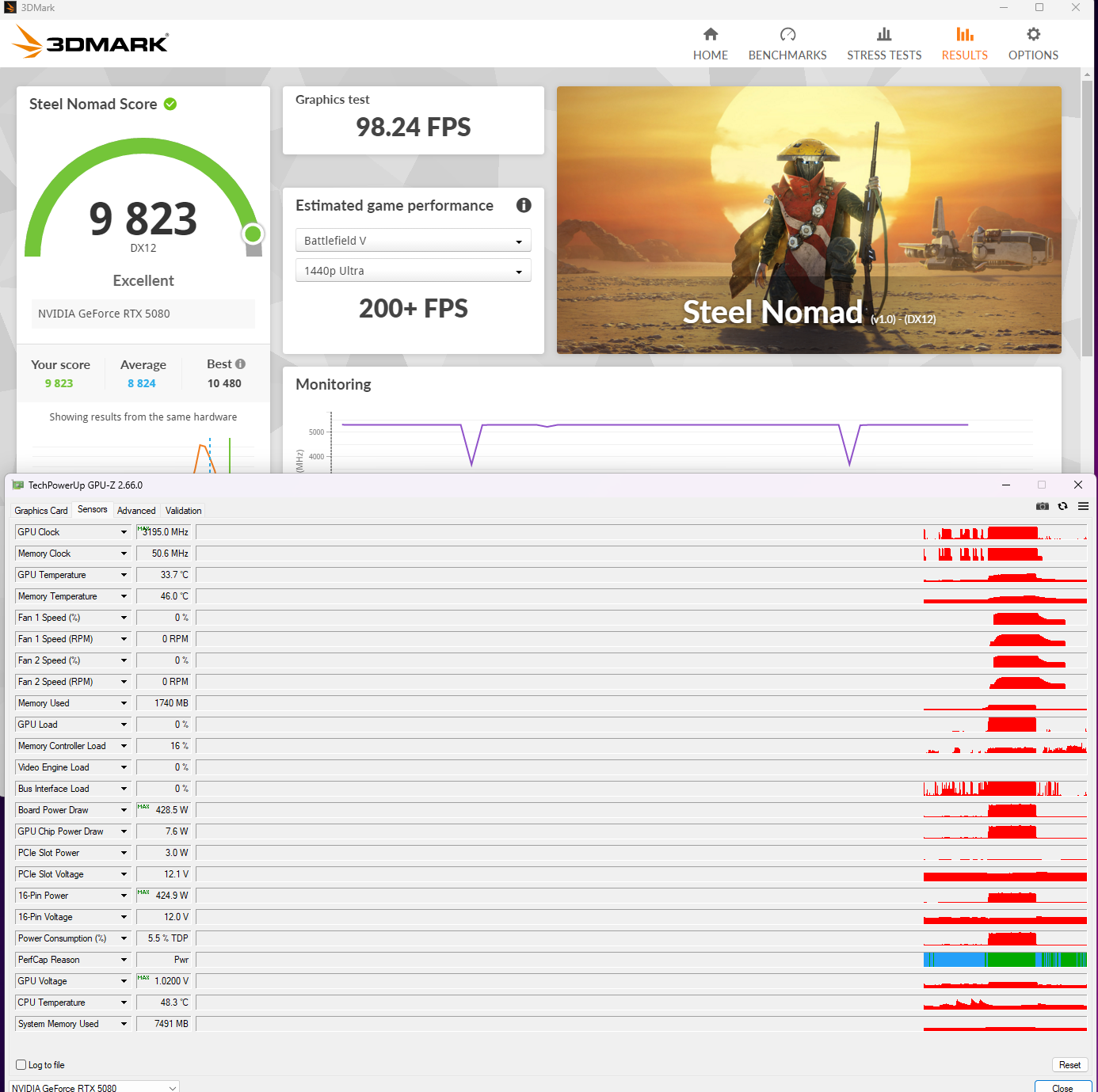The height and width of the screenshot is (1092, 1098).
Task: Expand the Bus Interface Load sensor dropdown
Action: [124, 789]
